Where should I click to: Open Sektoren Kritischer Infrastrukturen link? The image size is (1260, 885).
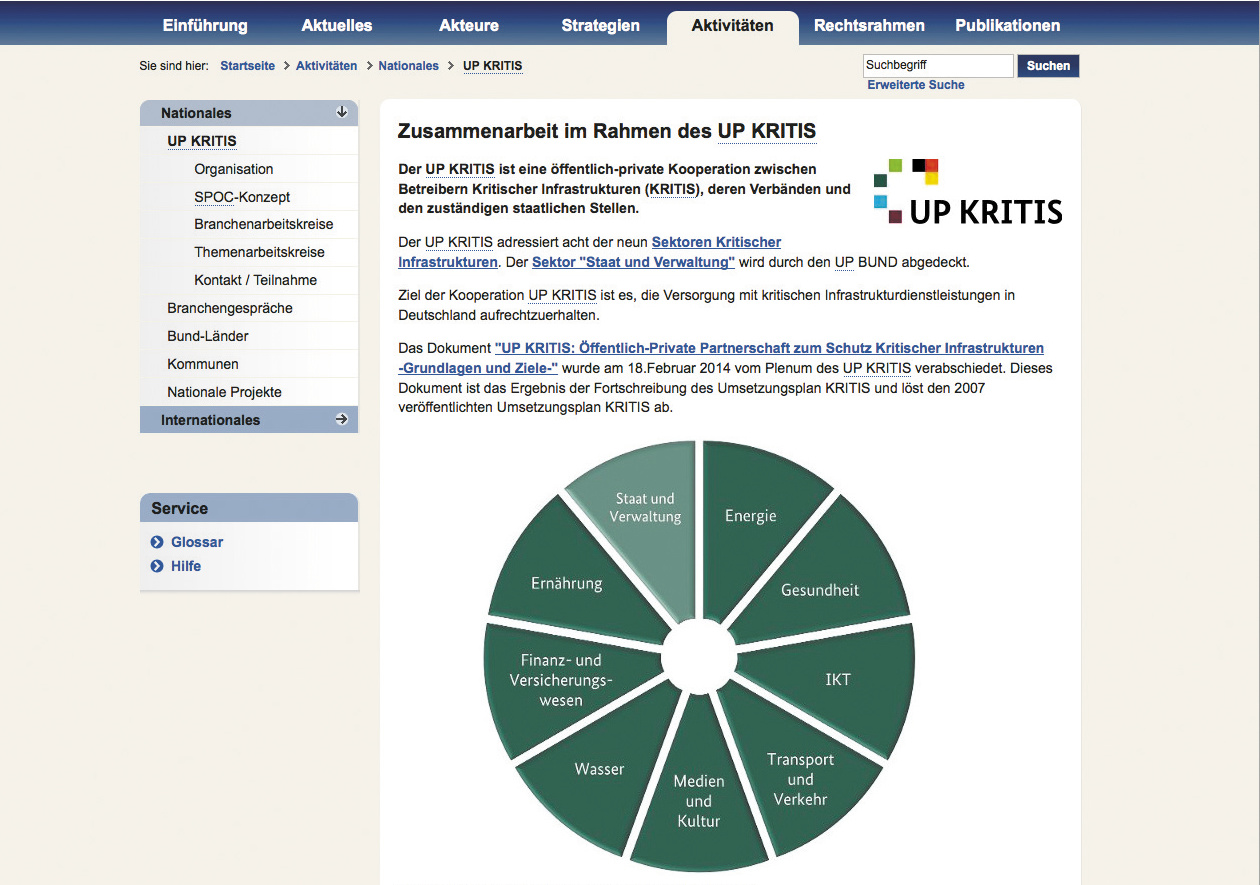click(x=589, y=252)
